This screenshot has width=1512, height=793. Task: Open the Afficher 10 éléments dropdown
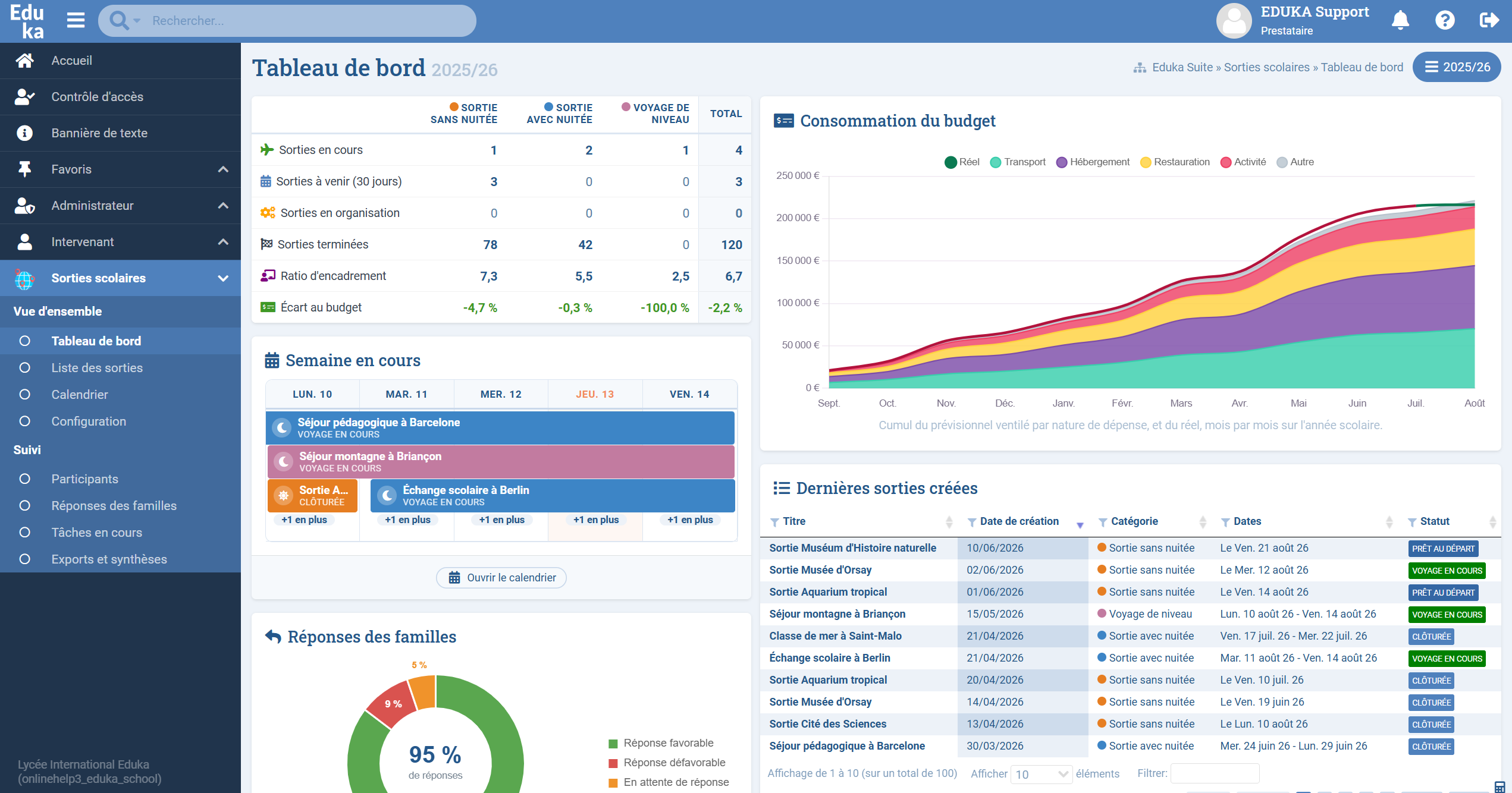tap(1041, 774)
